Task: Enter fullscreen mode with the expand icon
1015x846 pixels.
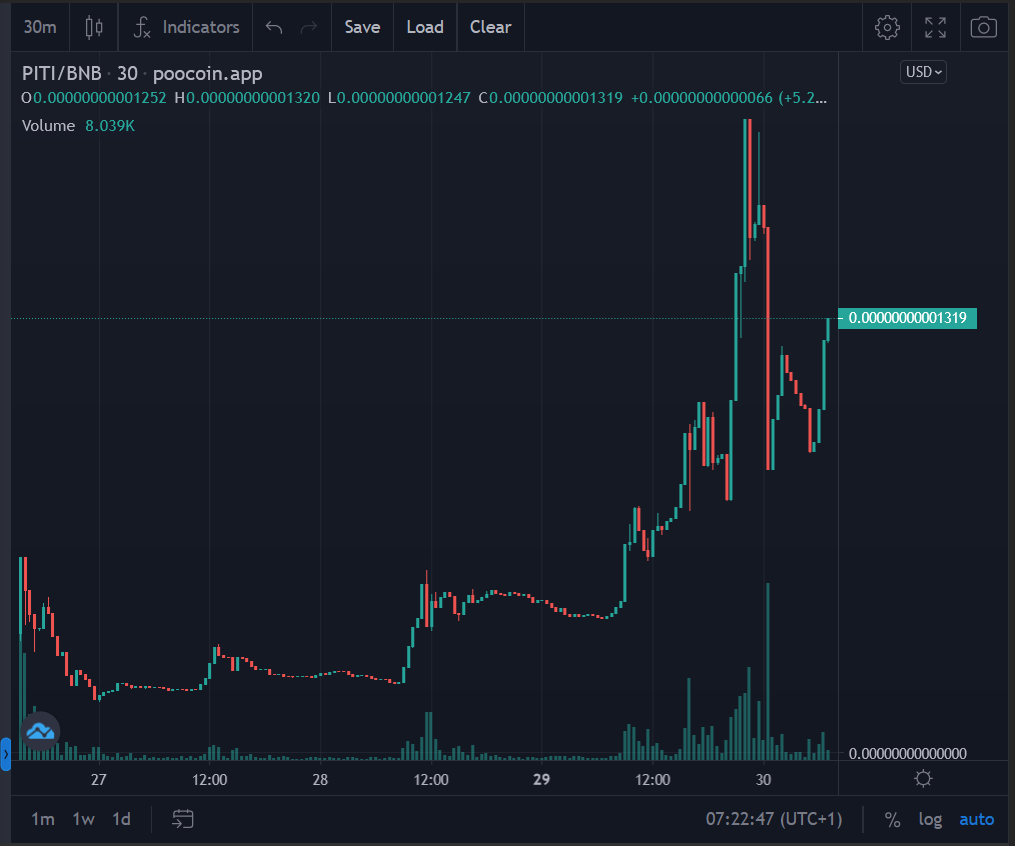Action: point(934,27)
